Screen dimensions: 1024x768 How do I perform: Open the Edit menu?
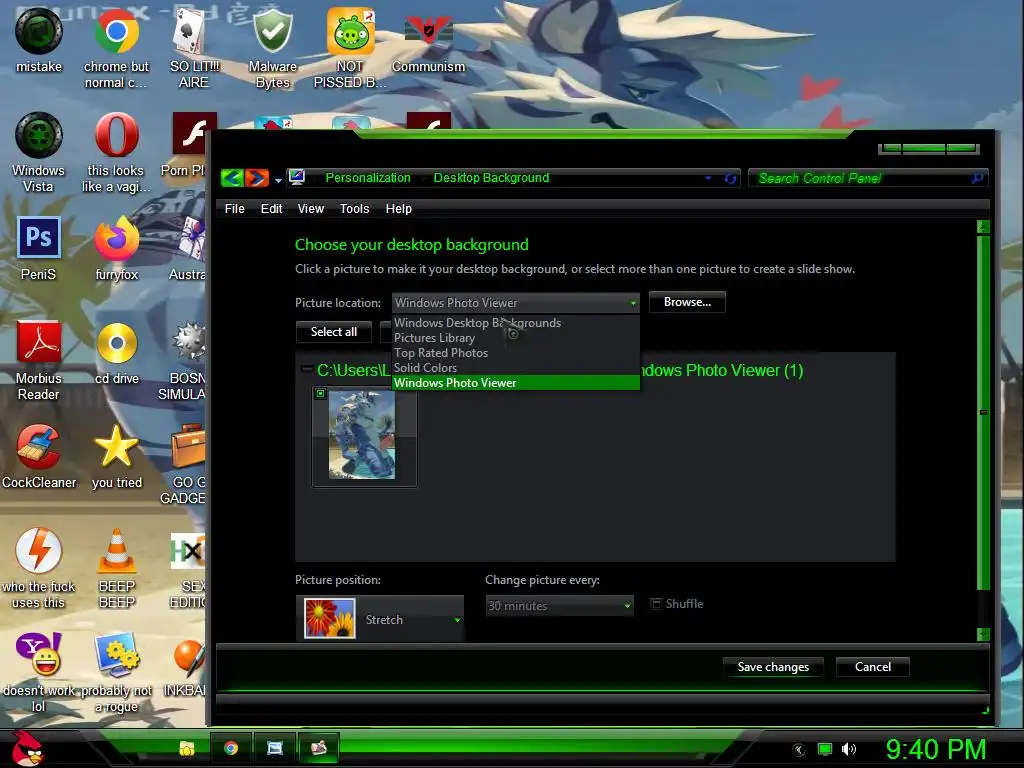pyautogui.click(x=271, y=208)
